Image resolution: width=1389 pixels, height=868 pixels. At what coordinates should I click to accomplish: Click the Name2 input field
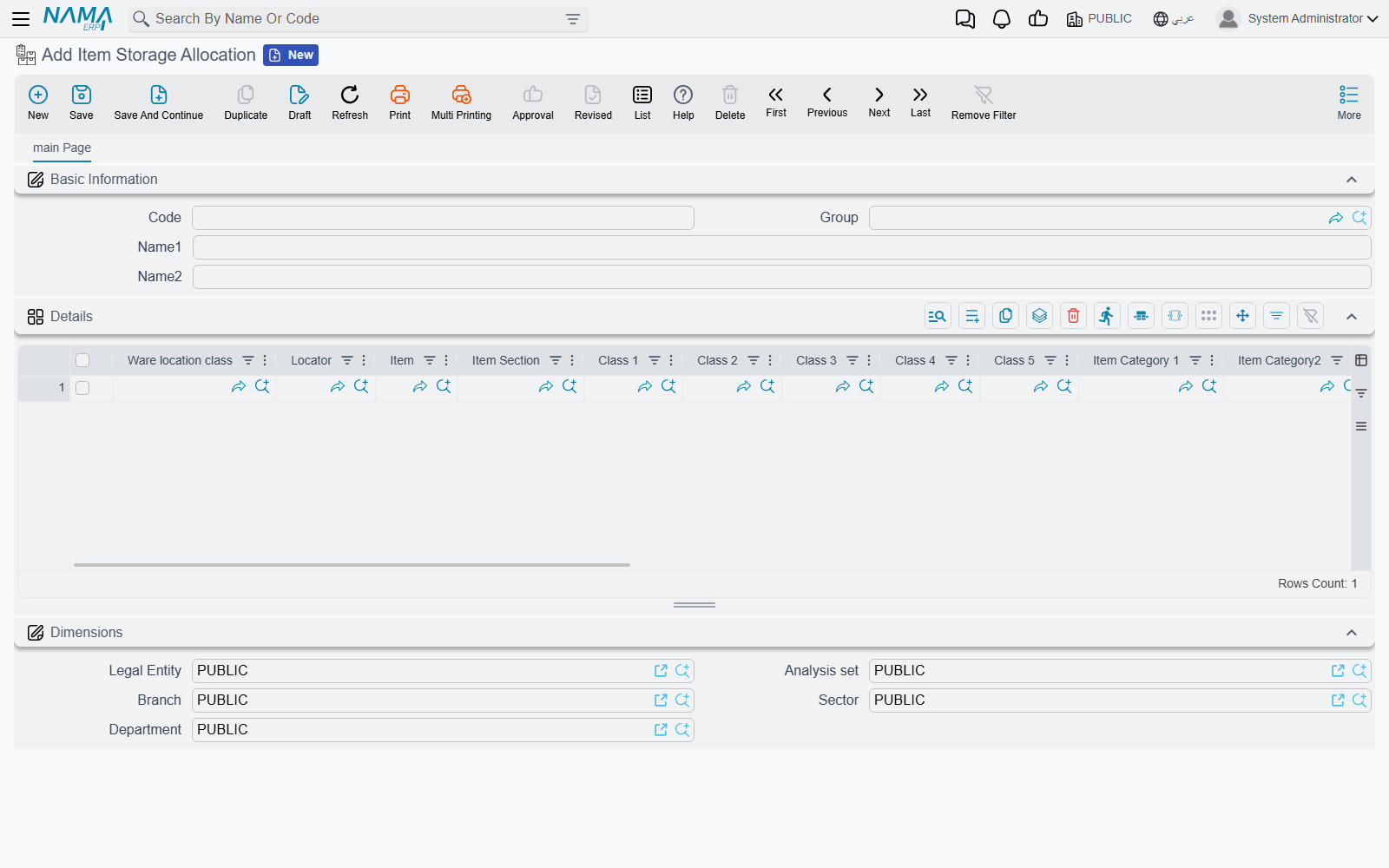pyautogui.click(x=781, y=277)
